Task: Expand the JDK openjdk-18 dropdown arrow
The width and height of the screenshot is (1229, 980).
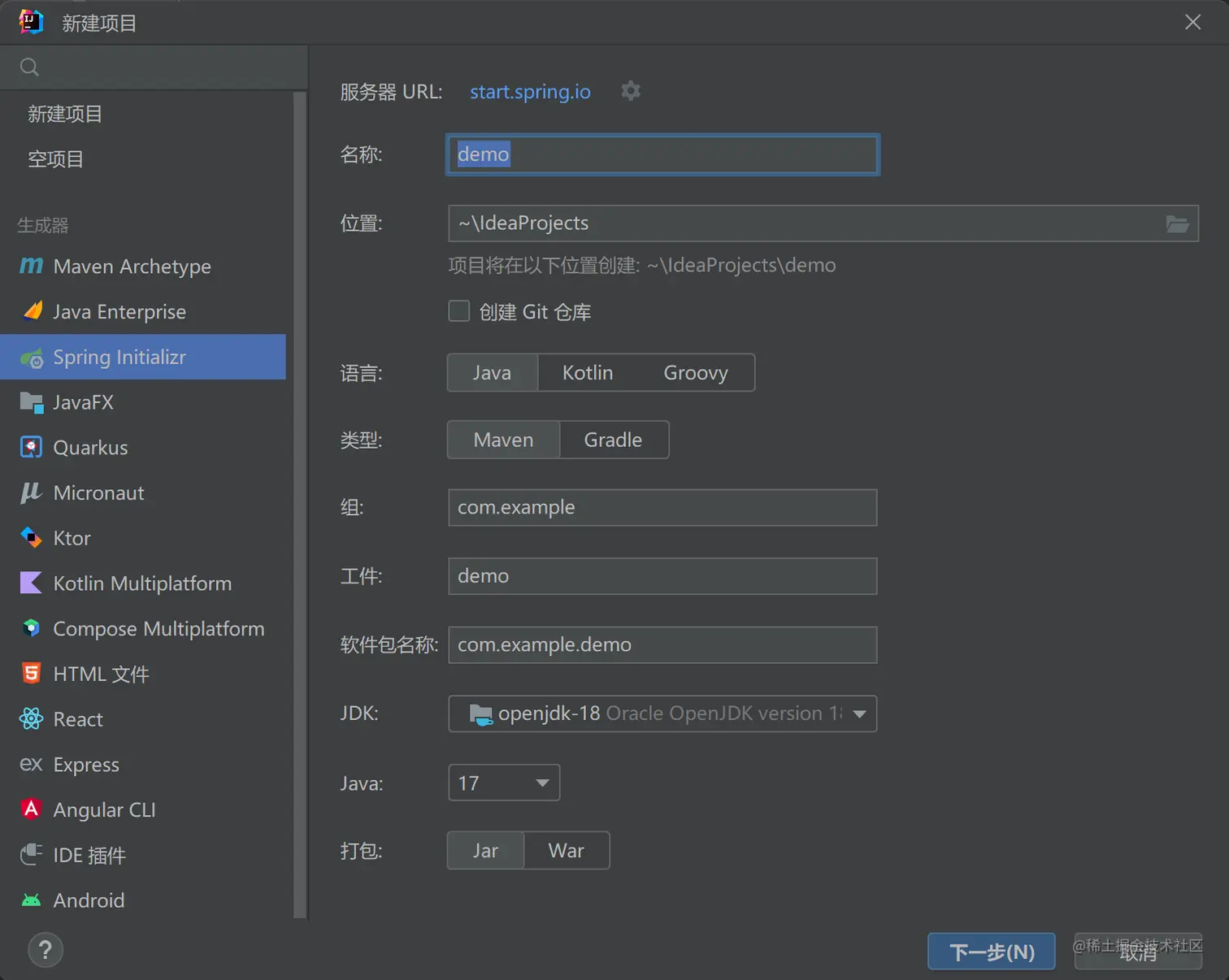Action: tap(859, 713)
